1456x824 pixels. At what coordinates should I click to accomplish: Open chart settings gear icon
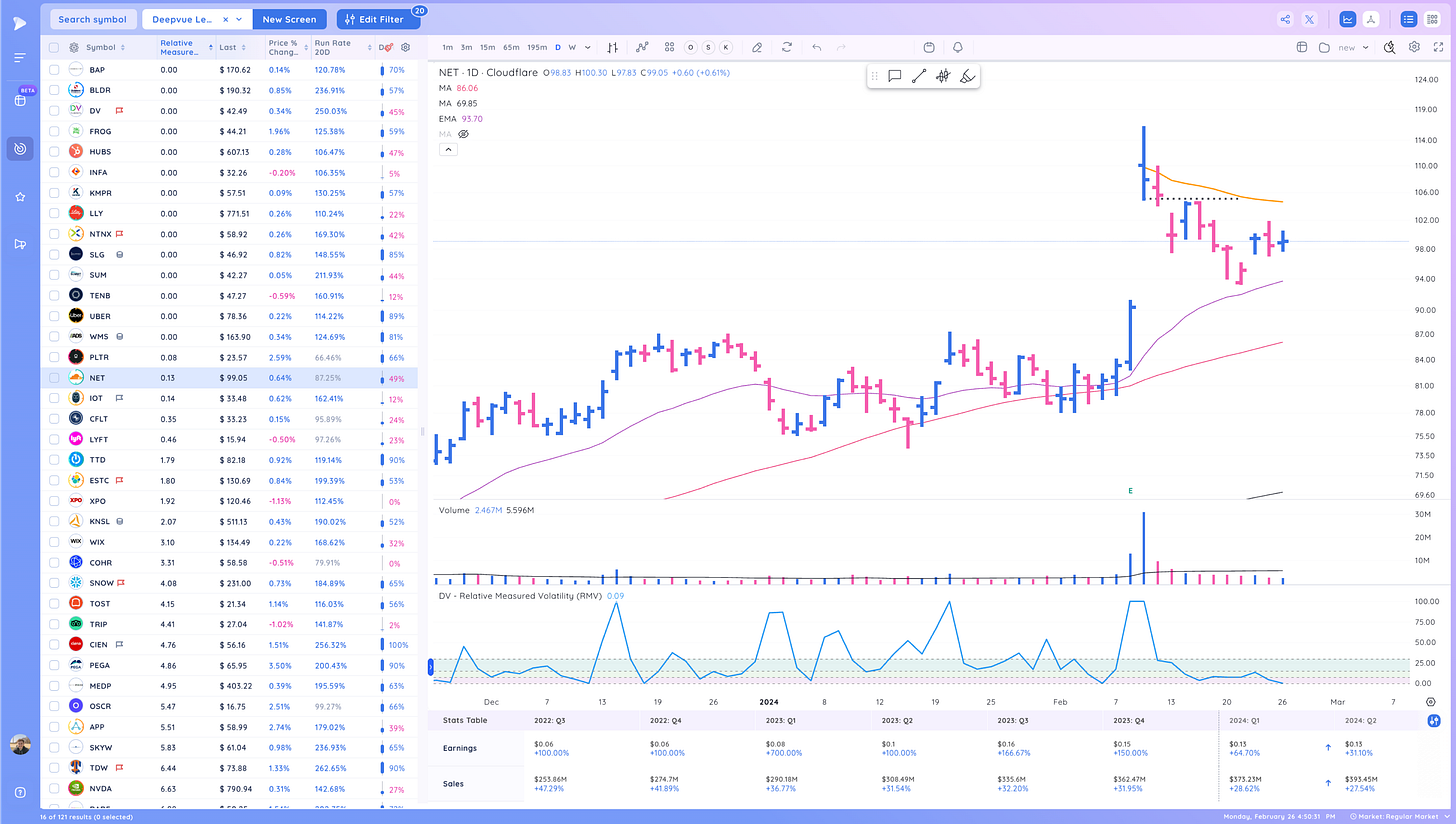pyautogui.click(x=1414, y=47)
